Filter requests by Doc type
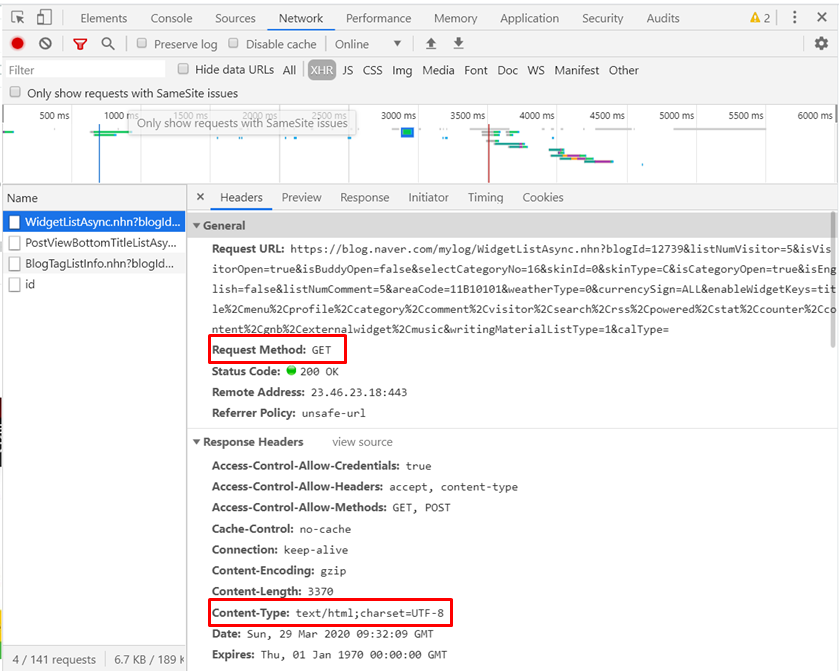Image resolution: width=839 pixels, height=671 pixels. [x=507, y=70]
